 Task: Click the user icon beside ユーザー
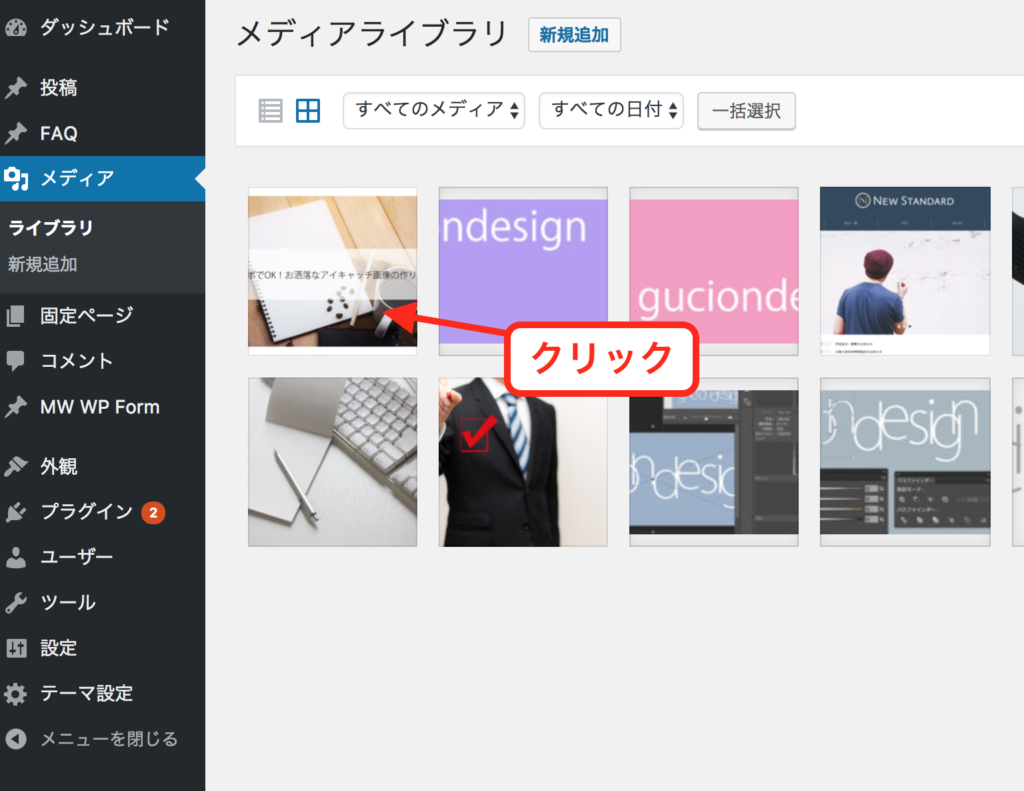[16, 557]
